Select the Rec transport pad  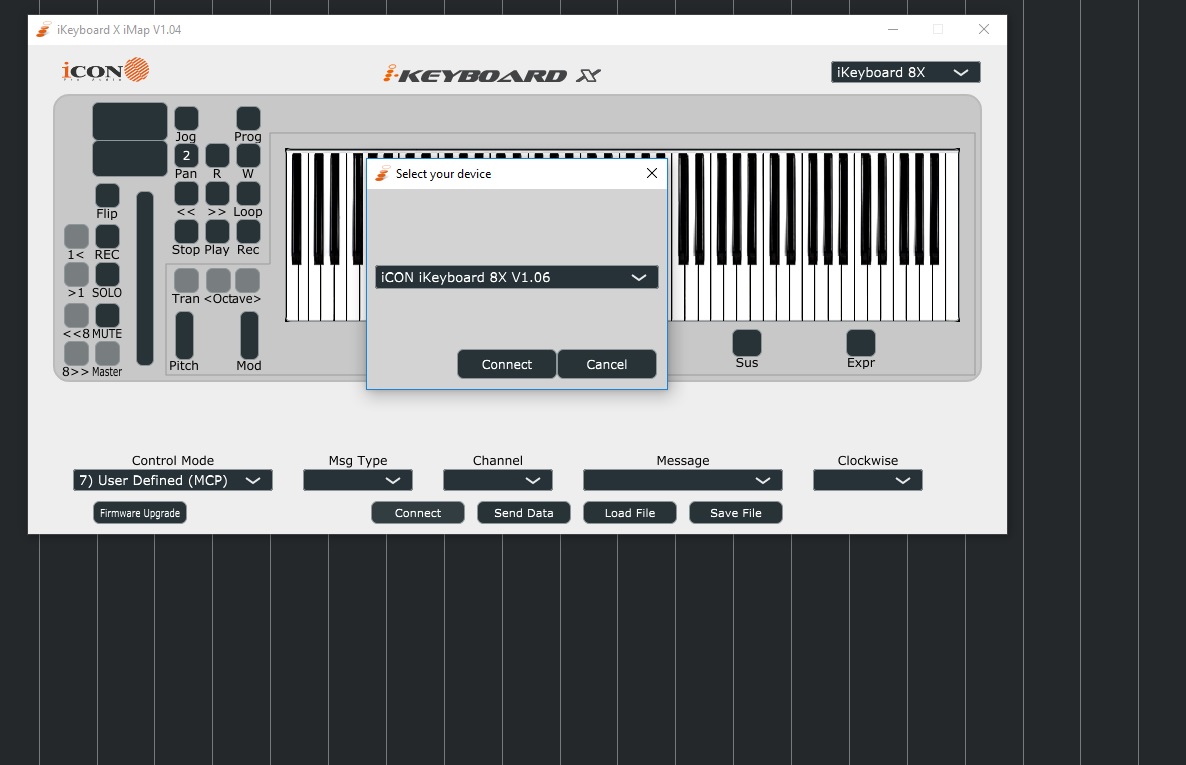248,231
